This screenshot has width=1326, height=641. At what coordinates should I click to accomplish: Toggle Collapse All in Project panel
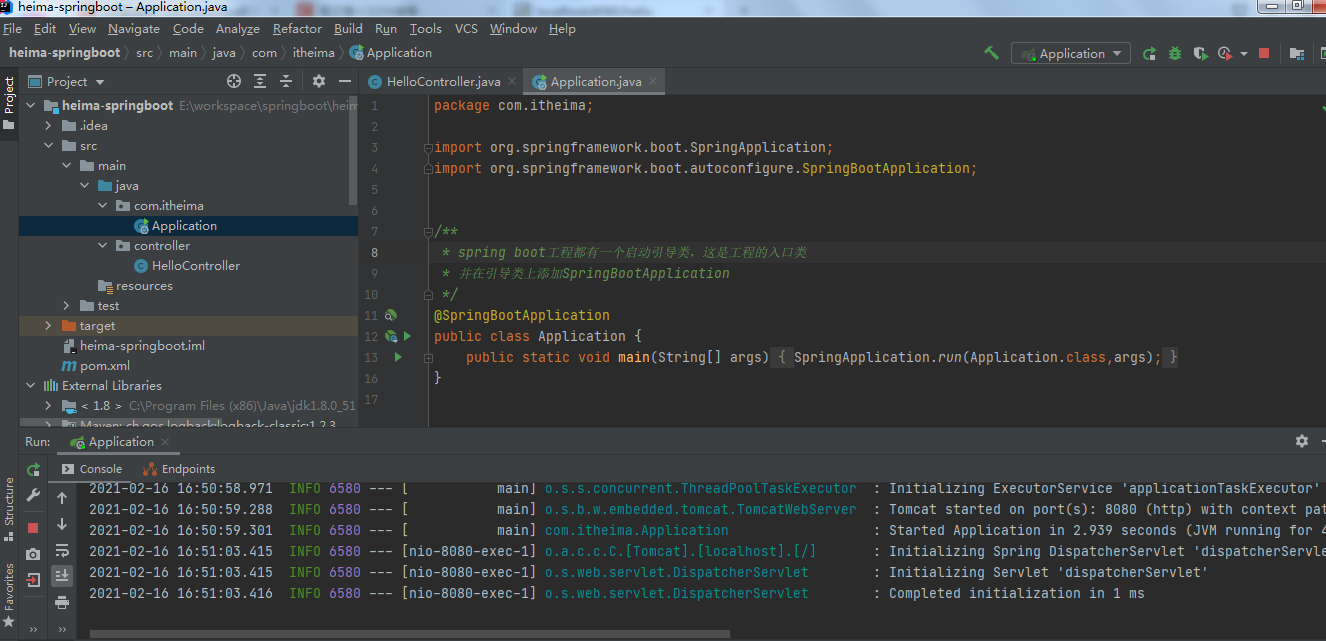[x=286, y=80]
